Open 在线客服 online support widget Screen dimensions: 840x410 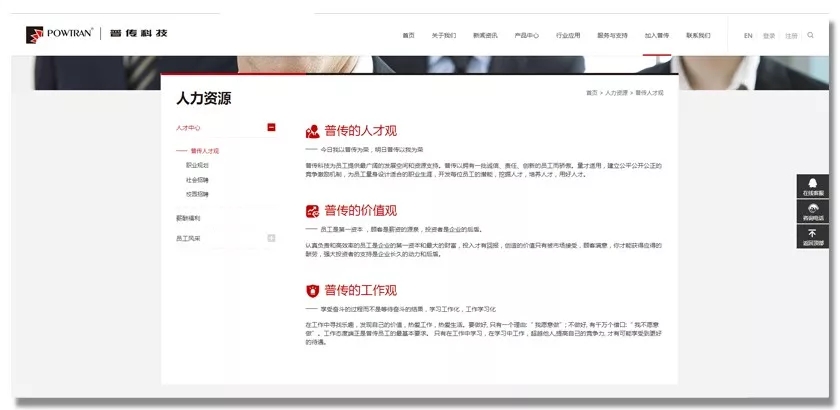[813, 187]
